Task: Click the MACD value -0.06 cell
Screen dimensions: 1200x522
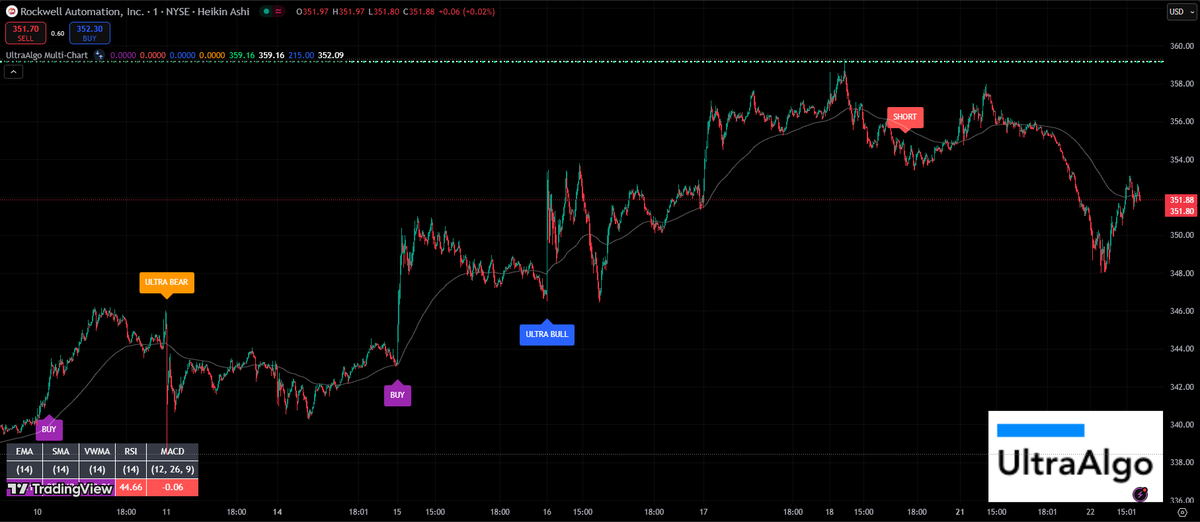Action: (173, 487)
